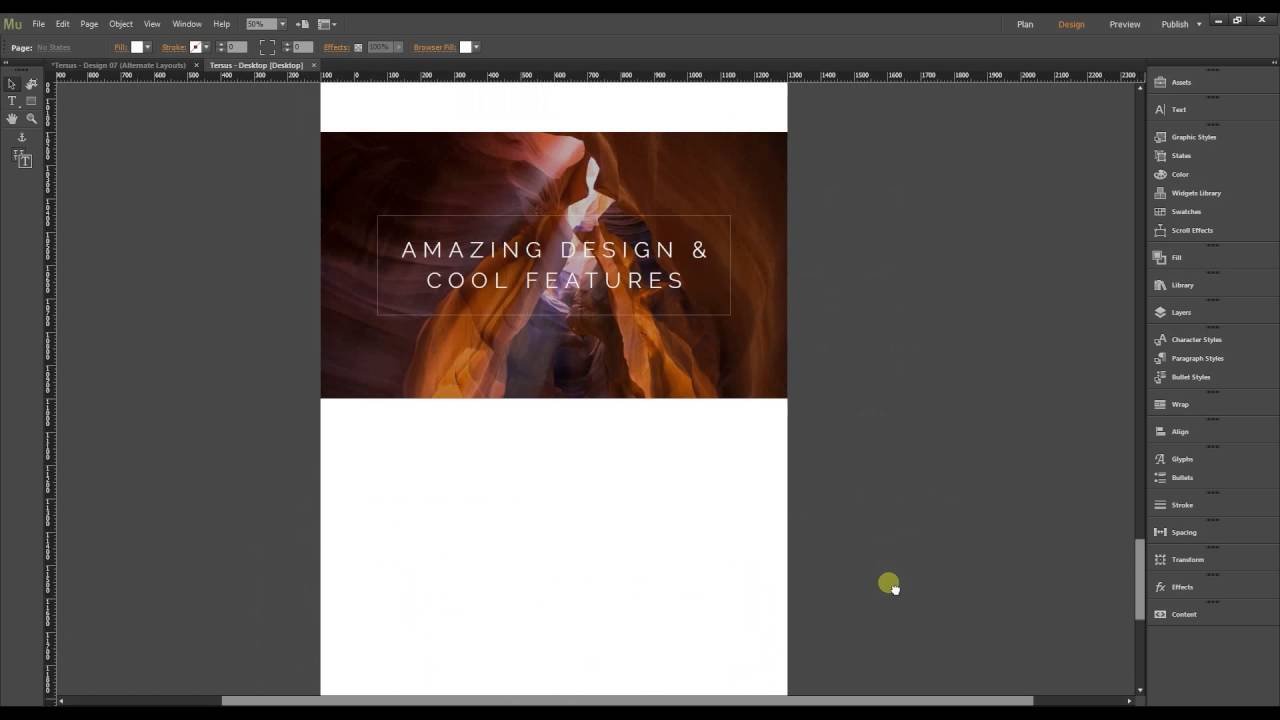This screenshot has height=720, width=1280.
Task: Click the Adobe Muse Mu logo
Action: [12, 24]
